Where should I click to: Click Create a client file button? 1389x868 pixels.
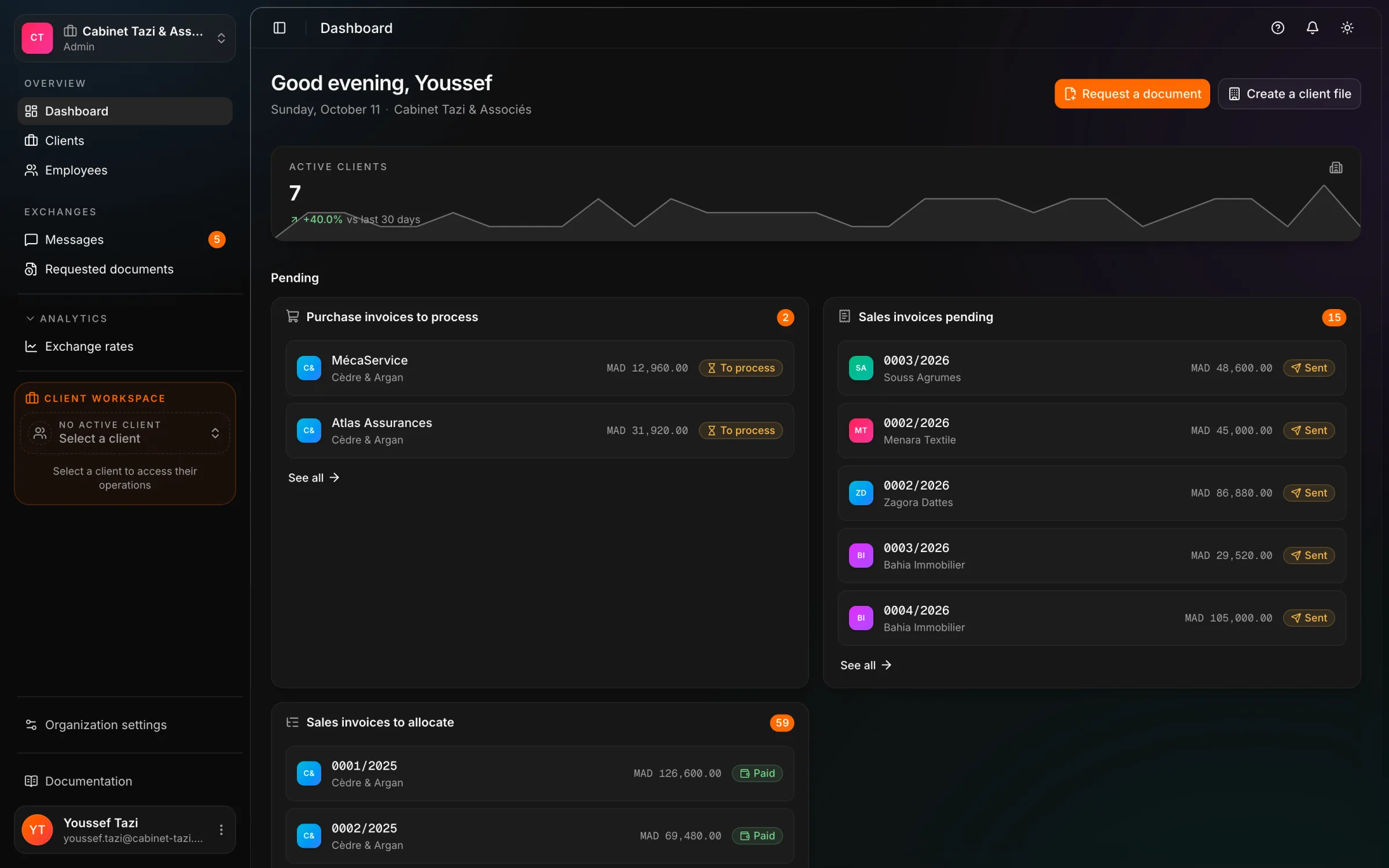point(1289,94)
